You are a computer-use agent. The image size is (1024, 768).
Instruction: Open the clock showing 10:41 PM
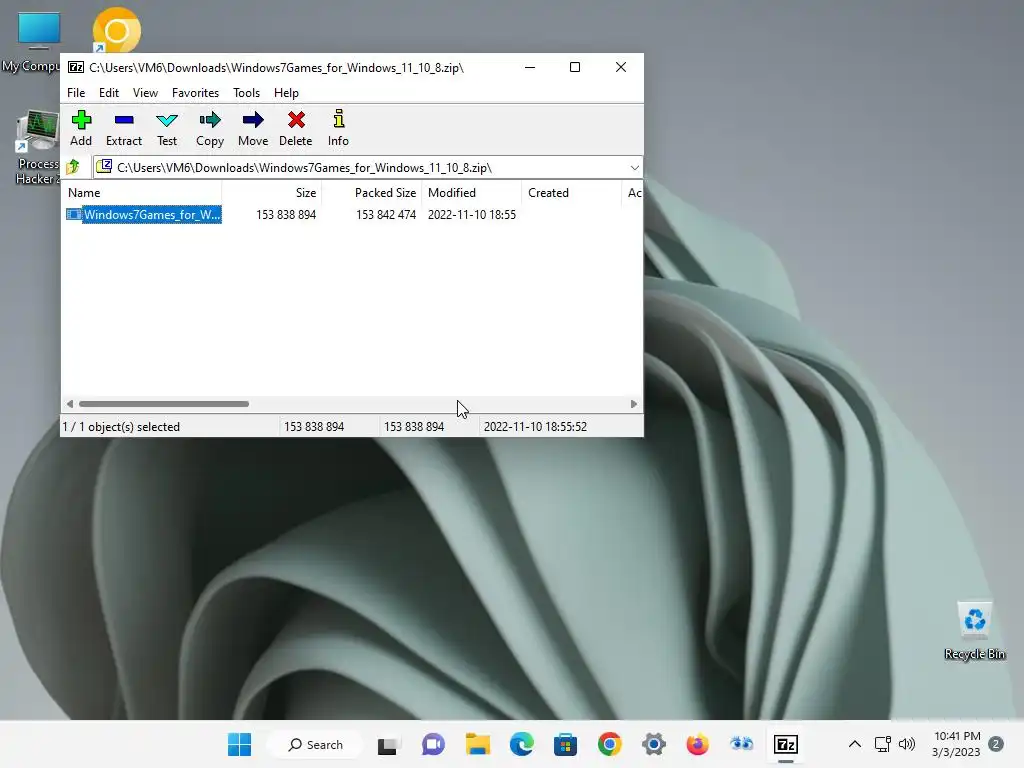point(957,744)
